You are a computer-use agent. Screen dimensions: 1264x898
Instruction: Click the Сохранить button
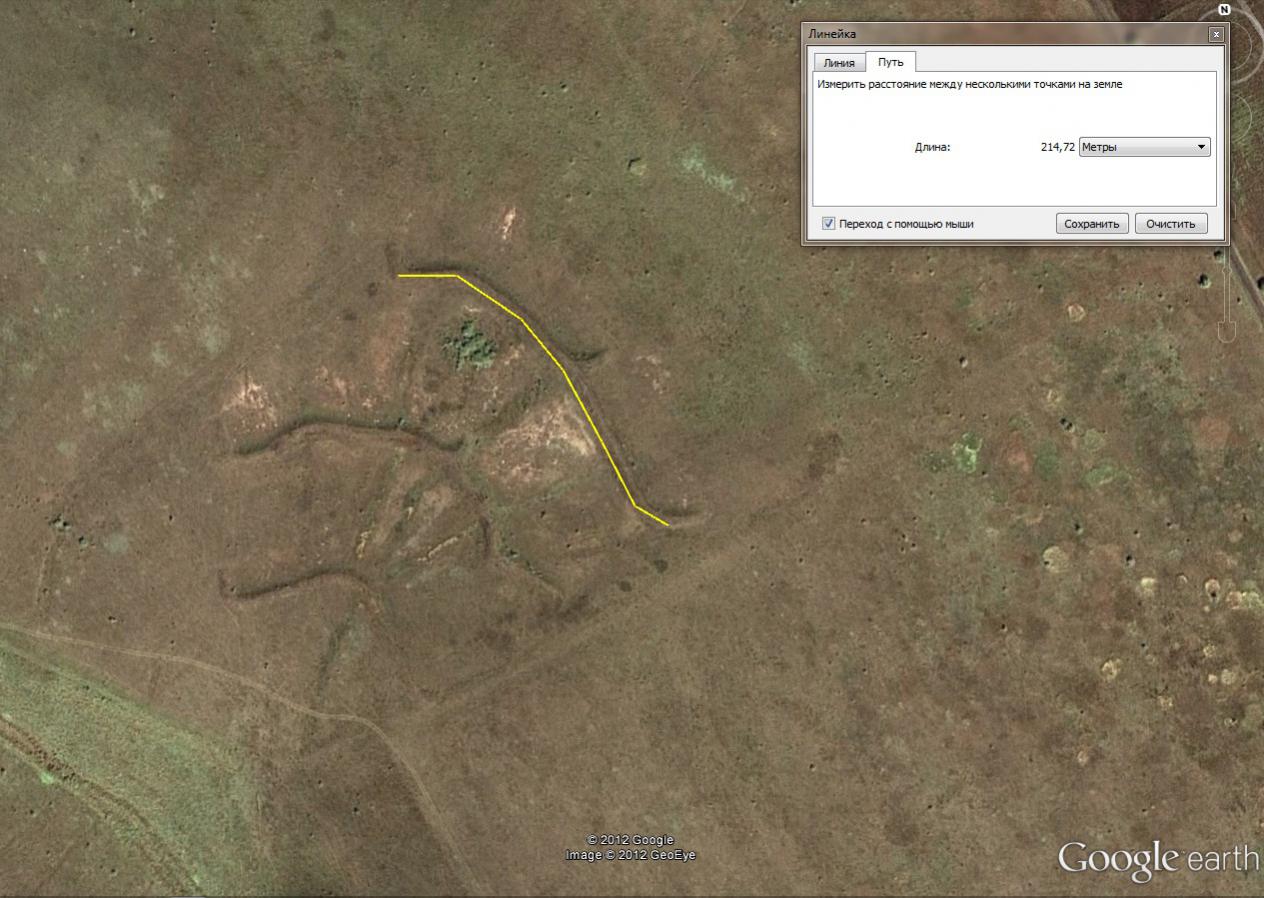[x=1092, y=224]
